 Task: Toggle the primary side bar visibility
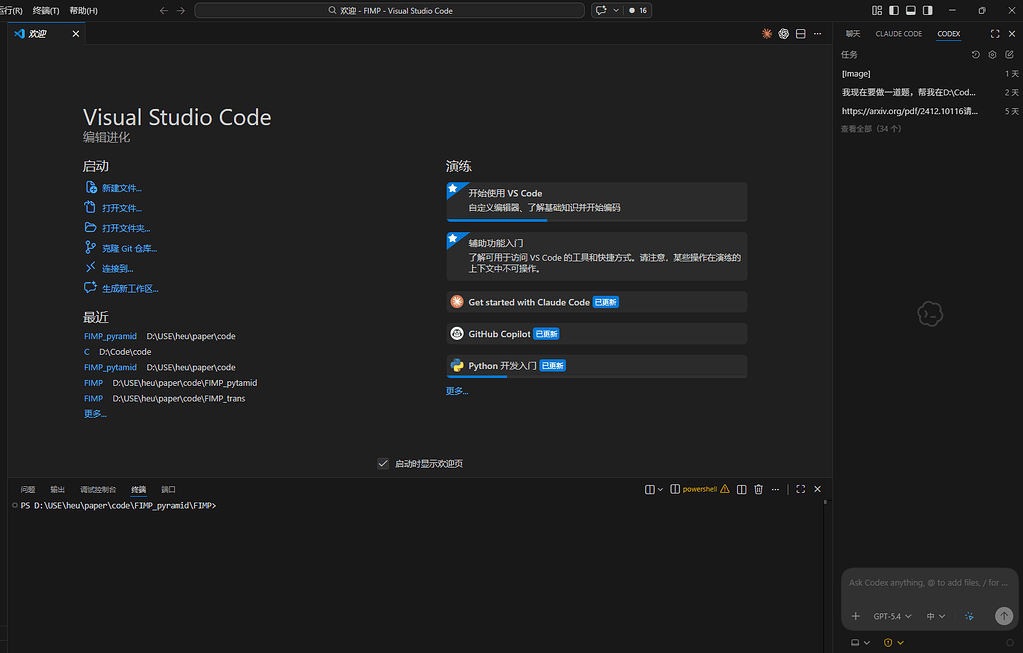click(x=894, y=10)
